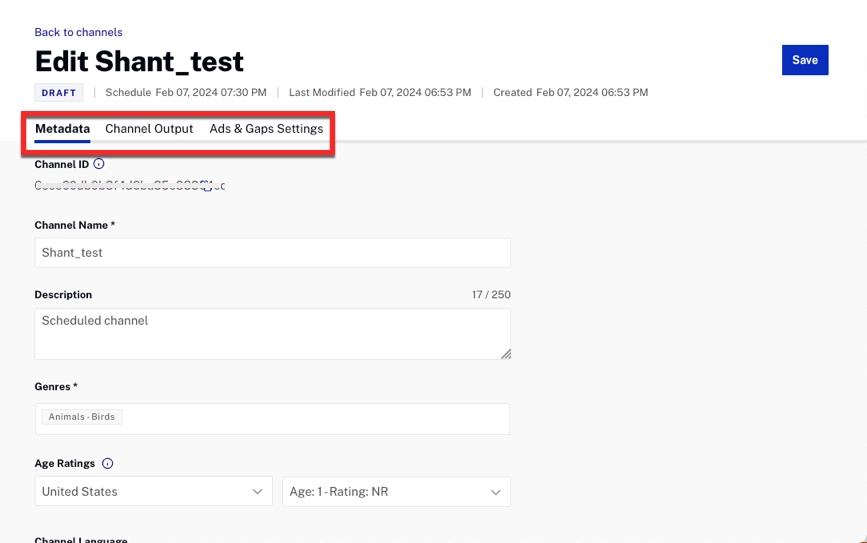Click the copy icon beside the Channel ID value
Viewport: 867px width, 543px height.
[207, 185]
